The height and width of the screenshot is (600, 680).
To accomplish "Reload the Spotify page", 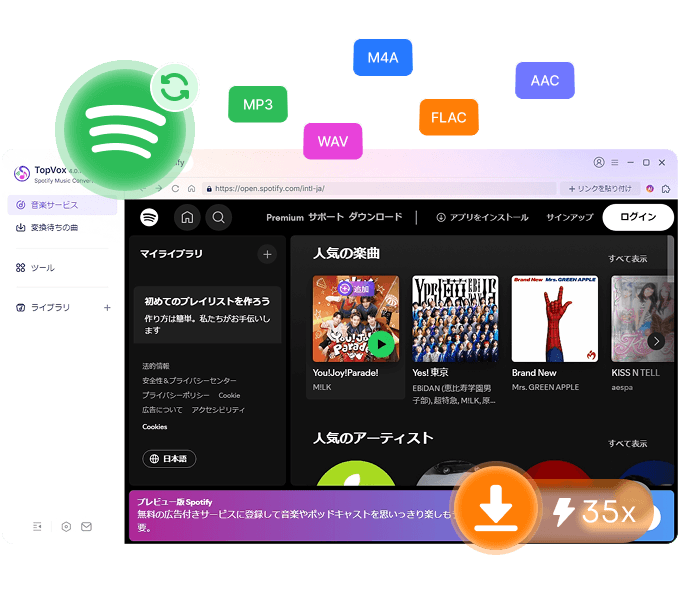I will point(175,188).
